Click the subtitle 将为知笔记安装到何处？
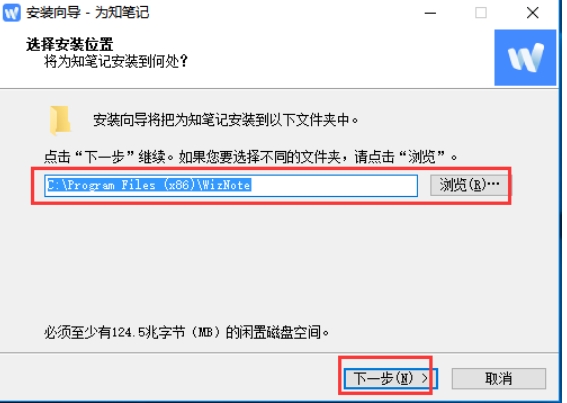Screen dimensions: 567x403 [116, 61]
